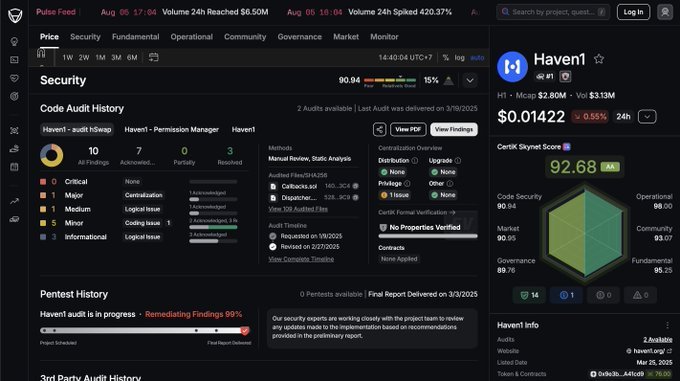Switch to the Community tab
The image size is (680, 381).
click(x=245, y=37)
